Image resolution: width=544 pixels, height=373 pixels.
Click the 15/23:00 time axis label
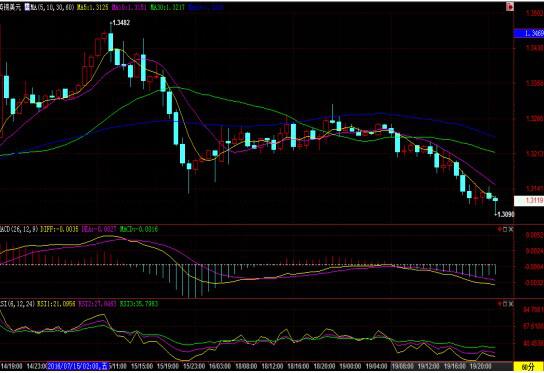194,366
